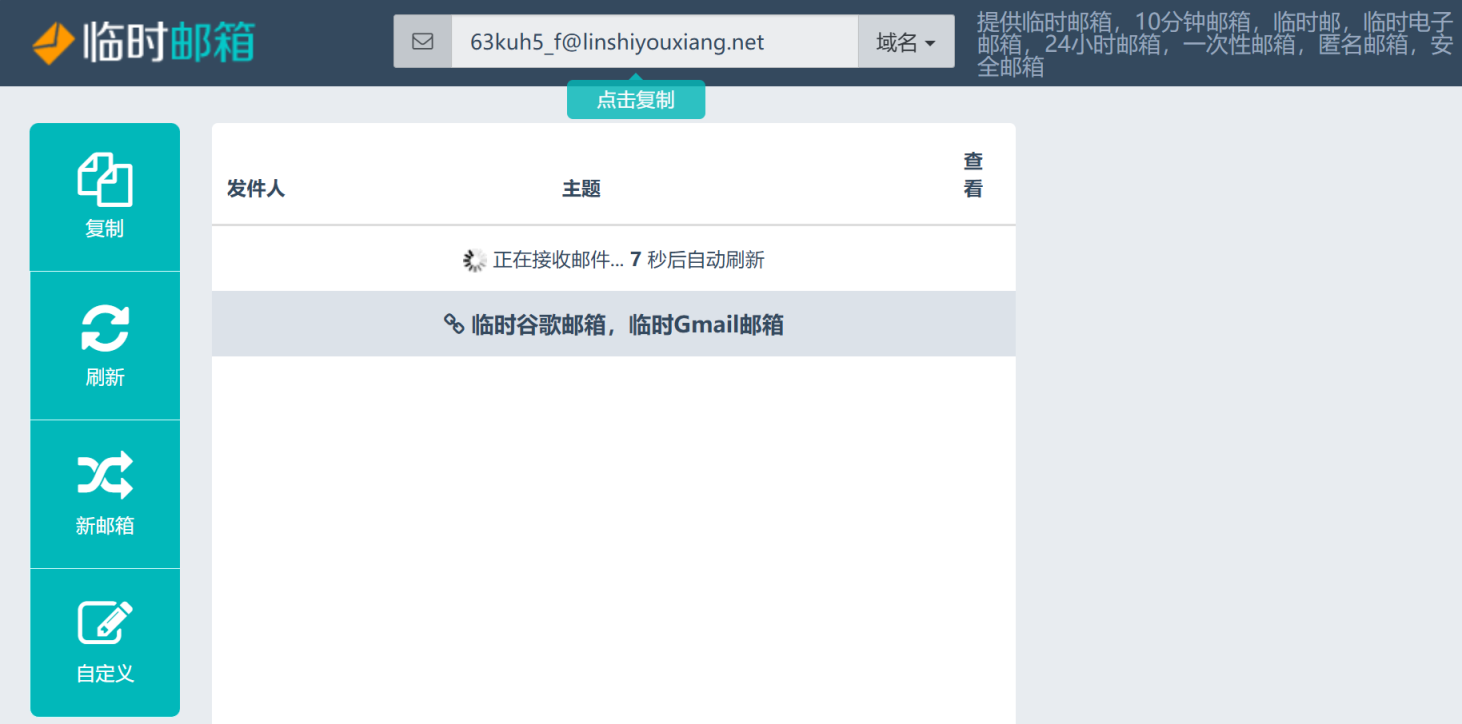
Task: Open the 域名 domain dropdown
Action: pyautogui.click(x=905, y=42)
